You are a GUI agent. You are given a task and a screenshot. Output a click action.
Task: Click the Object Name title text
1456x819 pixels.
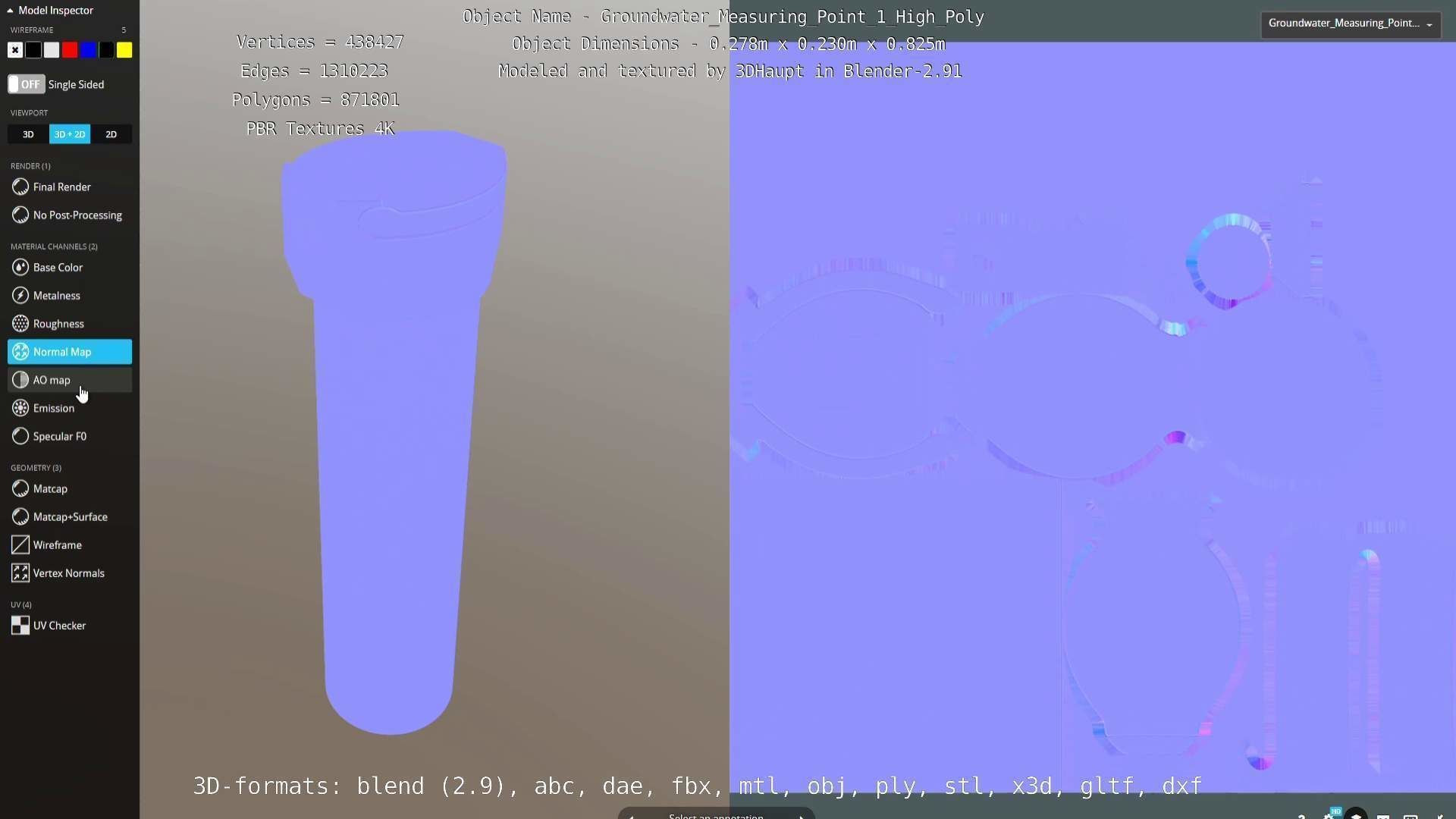[x=723, y=17]
